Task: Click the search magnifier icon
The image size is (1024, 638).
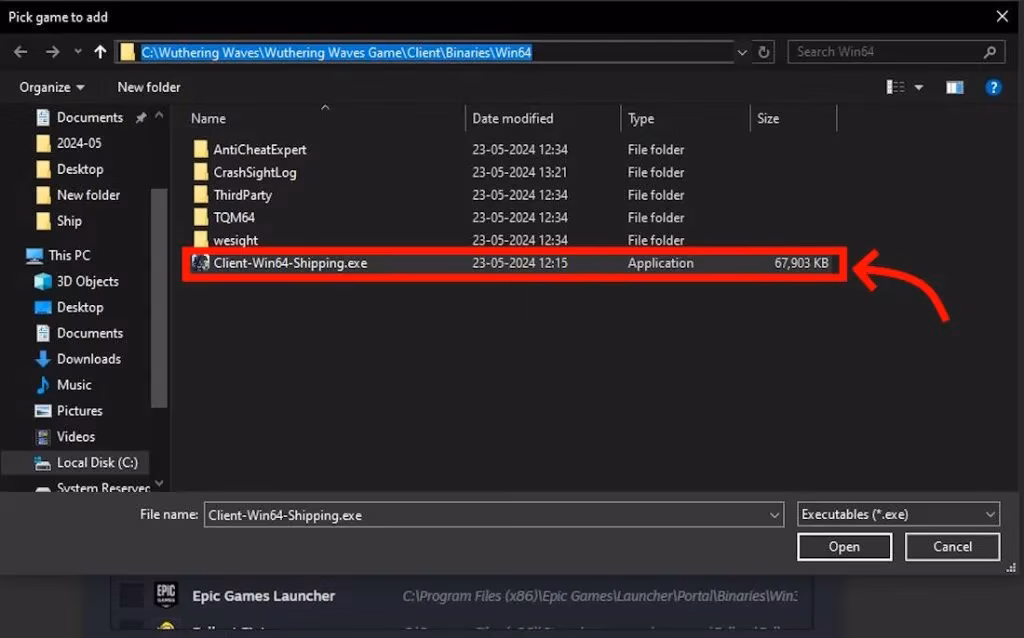Action: tap(990, 52)
